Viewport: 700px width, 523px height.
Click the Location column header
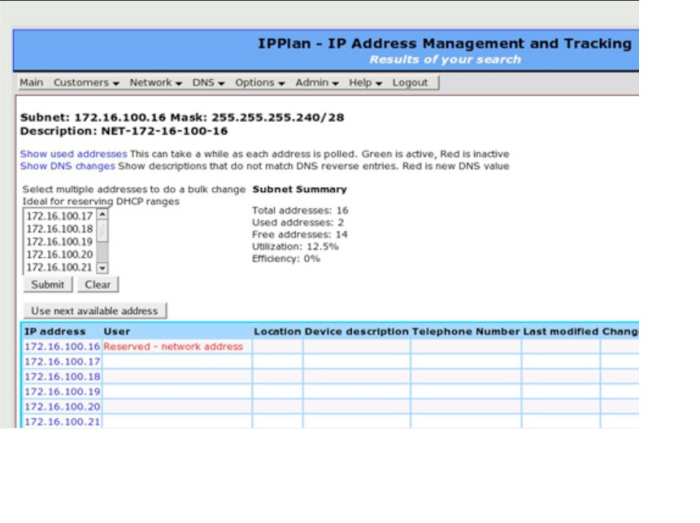click(x=277, y=332)
